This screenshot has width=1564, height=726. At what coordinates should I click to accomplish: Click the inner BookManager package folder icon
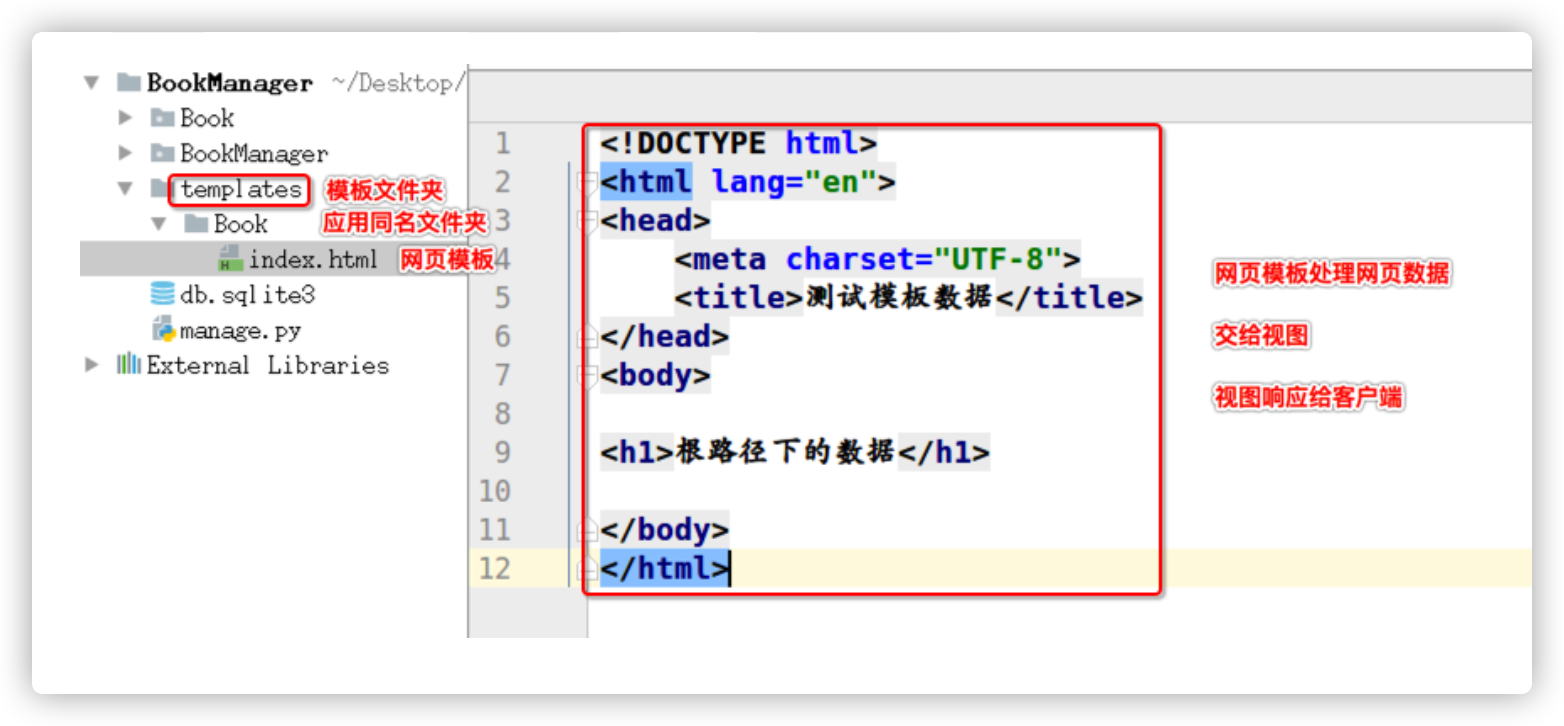coord(163,153)
